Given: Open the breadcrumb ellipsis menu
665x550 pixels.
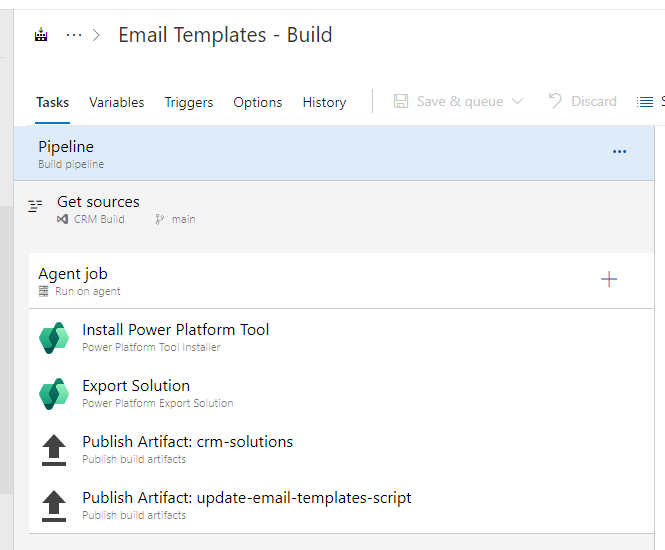Looking at the screenshot, I should click(x=74, y=35).
